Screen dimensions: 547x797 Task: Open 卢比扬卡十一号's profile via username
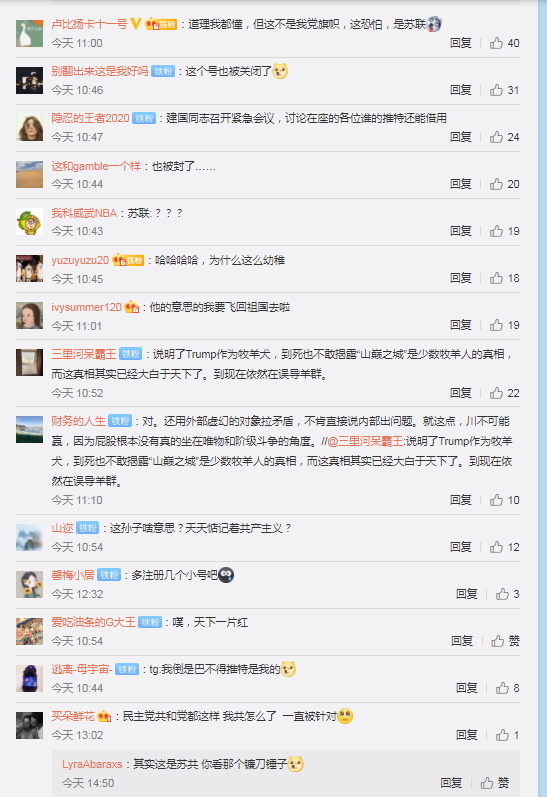click(89, 24)
